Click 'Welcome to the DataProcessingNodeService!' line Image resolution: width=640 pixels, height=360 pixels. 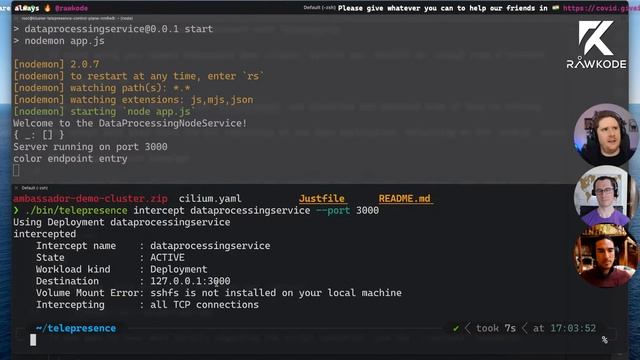(x=130, y=123)
